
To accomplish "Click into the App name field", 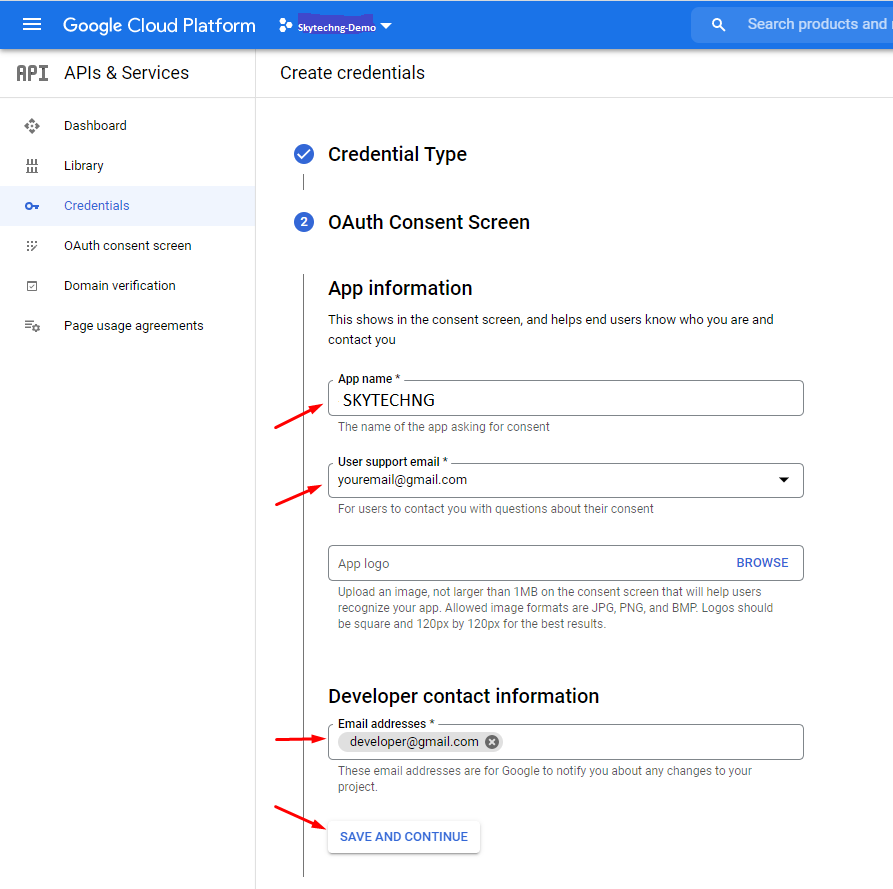I will pyautogui.click(x=566, y=398).
